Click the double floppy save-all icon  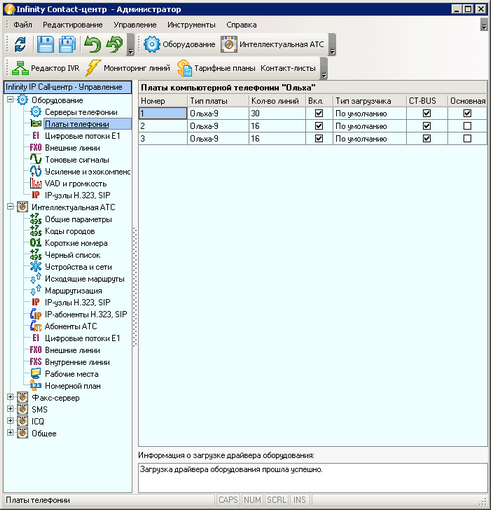pyautogui.click(x=67, y=44)
